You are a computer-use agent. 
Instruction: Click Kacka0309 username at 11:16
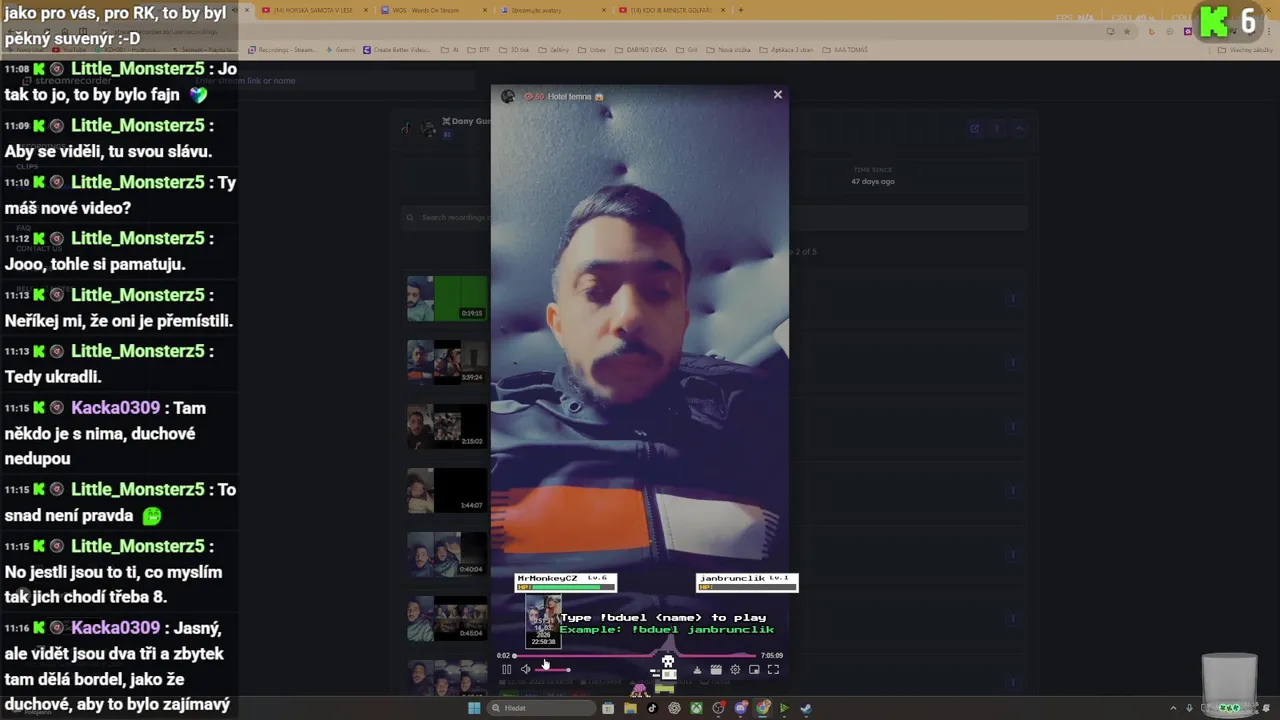[x=116, y=628]
